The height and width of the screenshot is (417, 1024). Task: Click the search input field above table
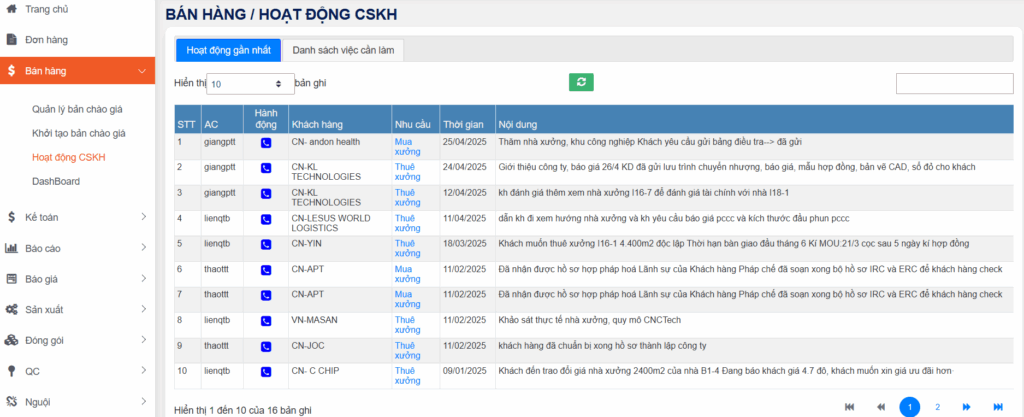pos(954,84)
